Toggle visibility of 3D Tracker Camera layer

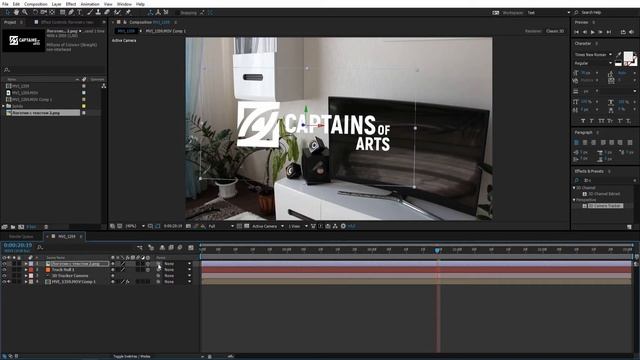click(4, 276)
